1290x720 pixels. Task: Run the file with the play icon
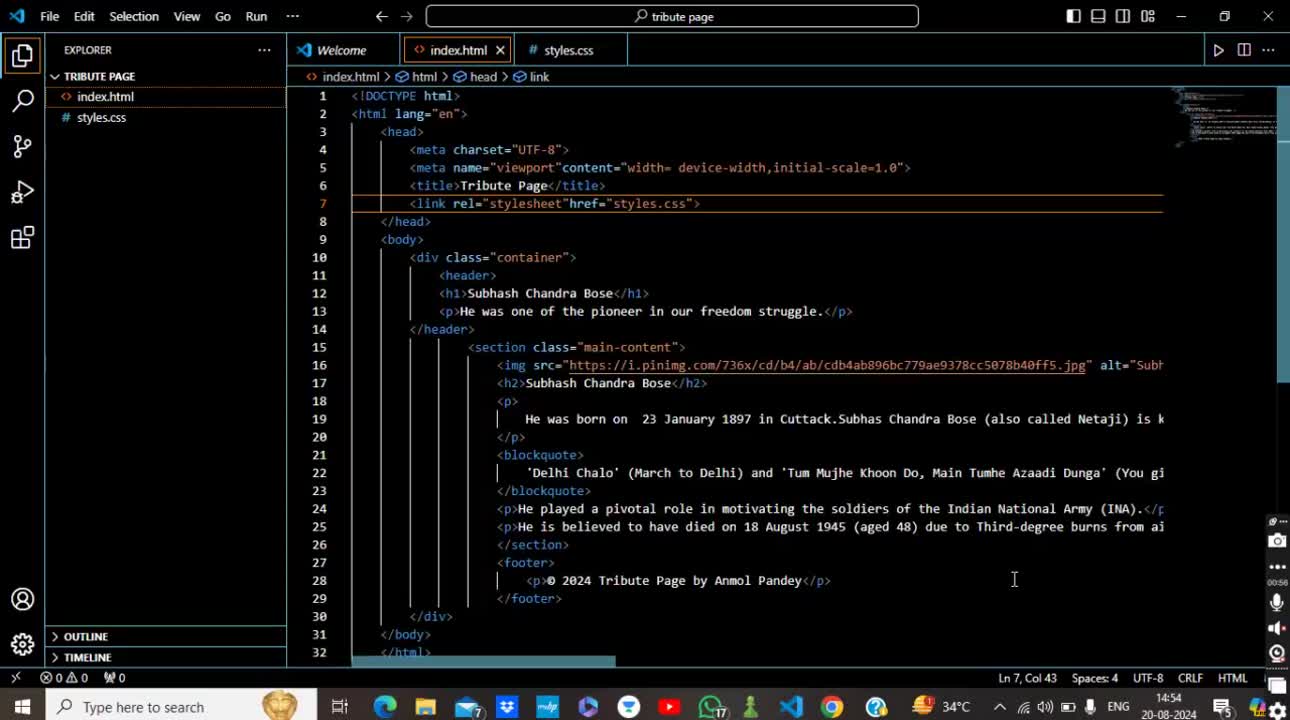coord(1218,50)
